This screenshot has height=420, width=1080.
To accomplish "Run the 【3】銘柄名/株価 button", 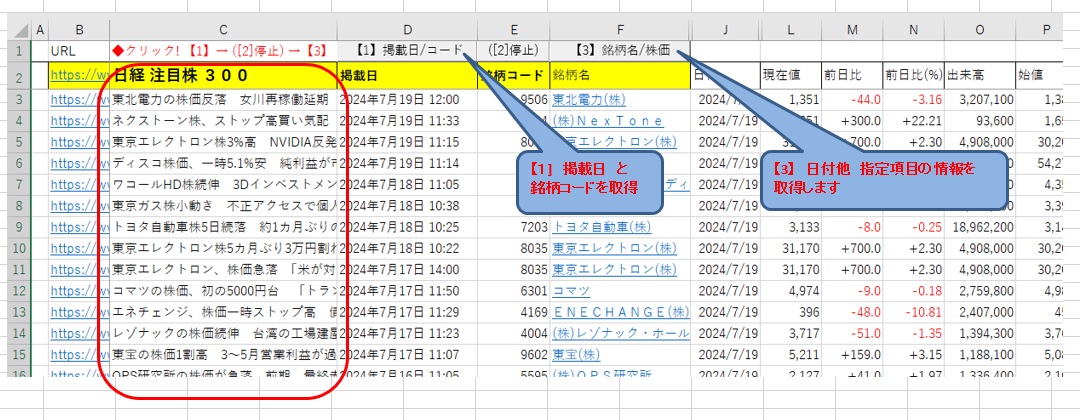I will [621, 48].
